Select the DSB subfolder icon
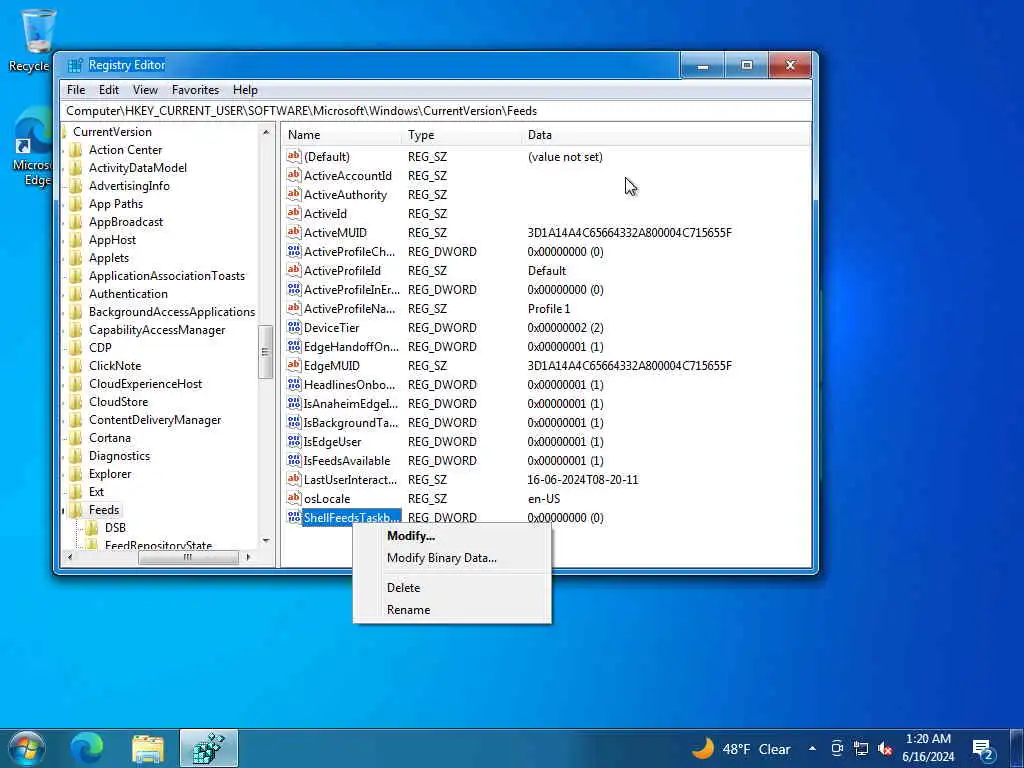1024x768 pixels. 92,528
